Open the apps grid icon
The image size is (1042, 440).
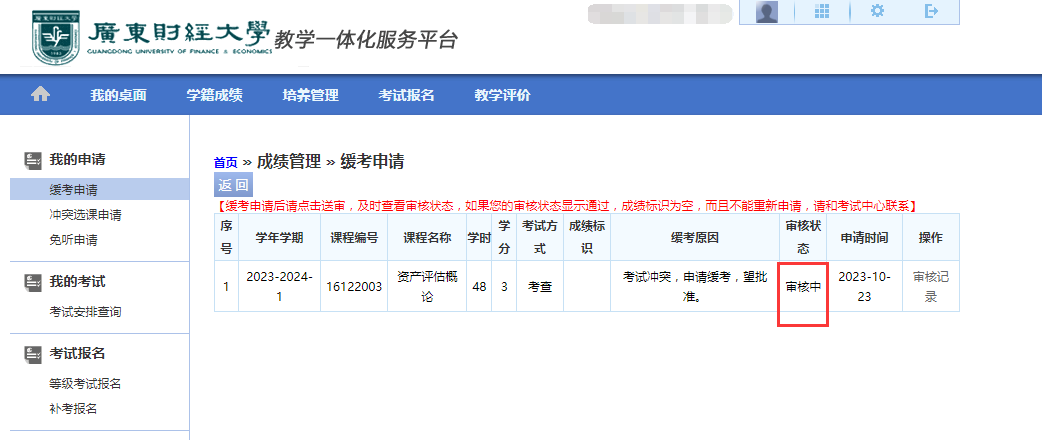[823, 12]
